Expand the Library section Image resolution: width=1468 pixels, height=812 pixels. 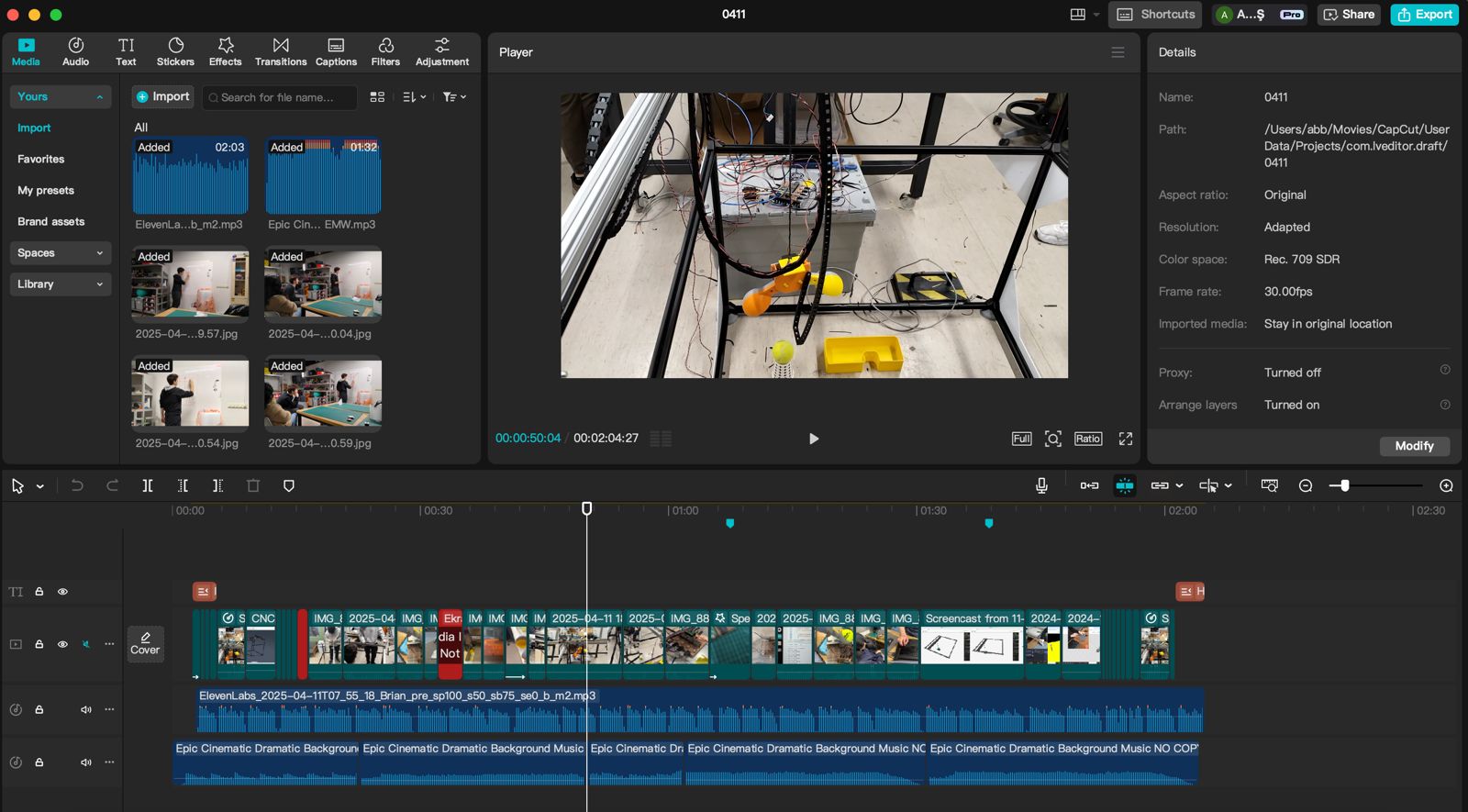61,284
